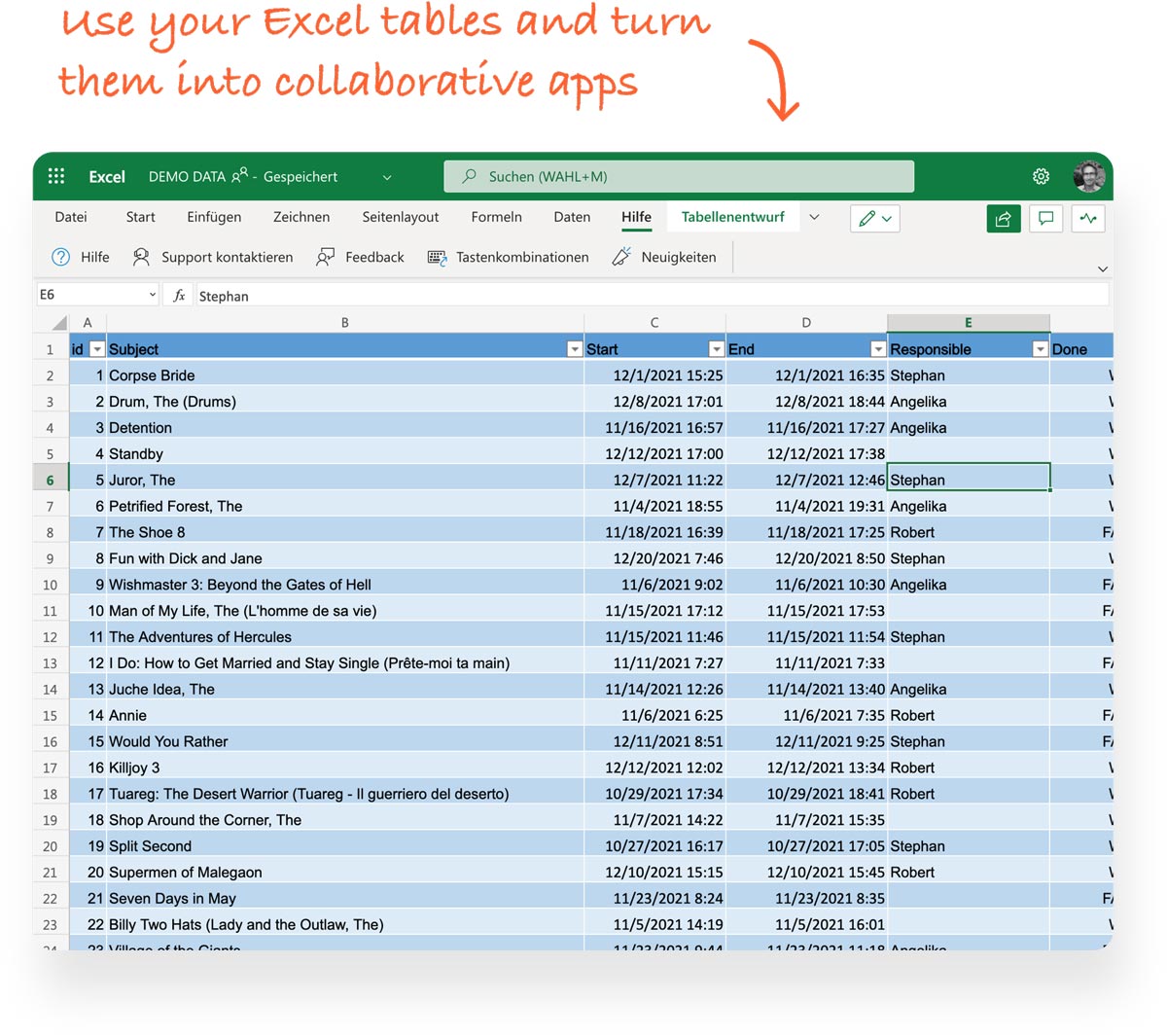Click the Feedback speech bubble icon
Viewport: 1167px width, 1036px height.
tap(324, 257)
